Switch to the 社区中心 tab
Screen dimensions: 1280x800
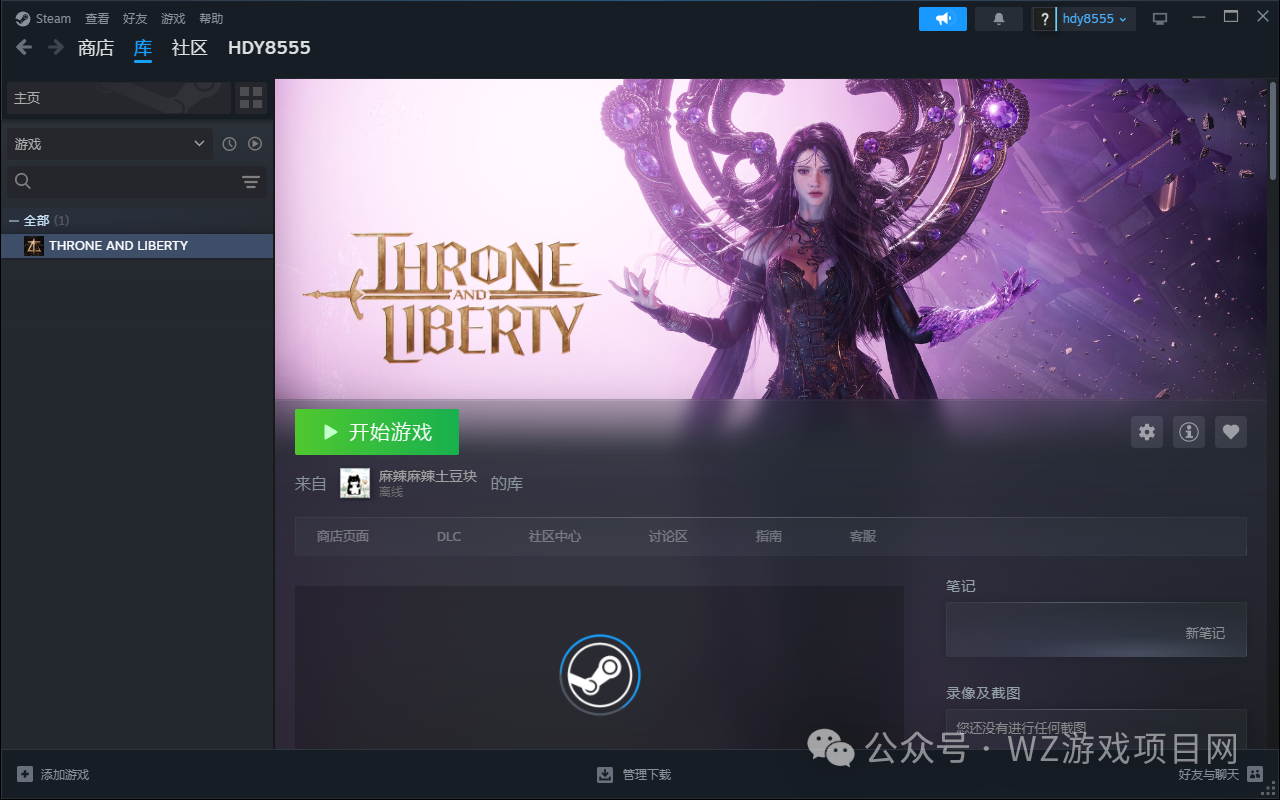(x=554, y=536)
